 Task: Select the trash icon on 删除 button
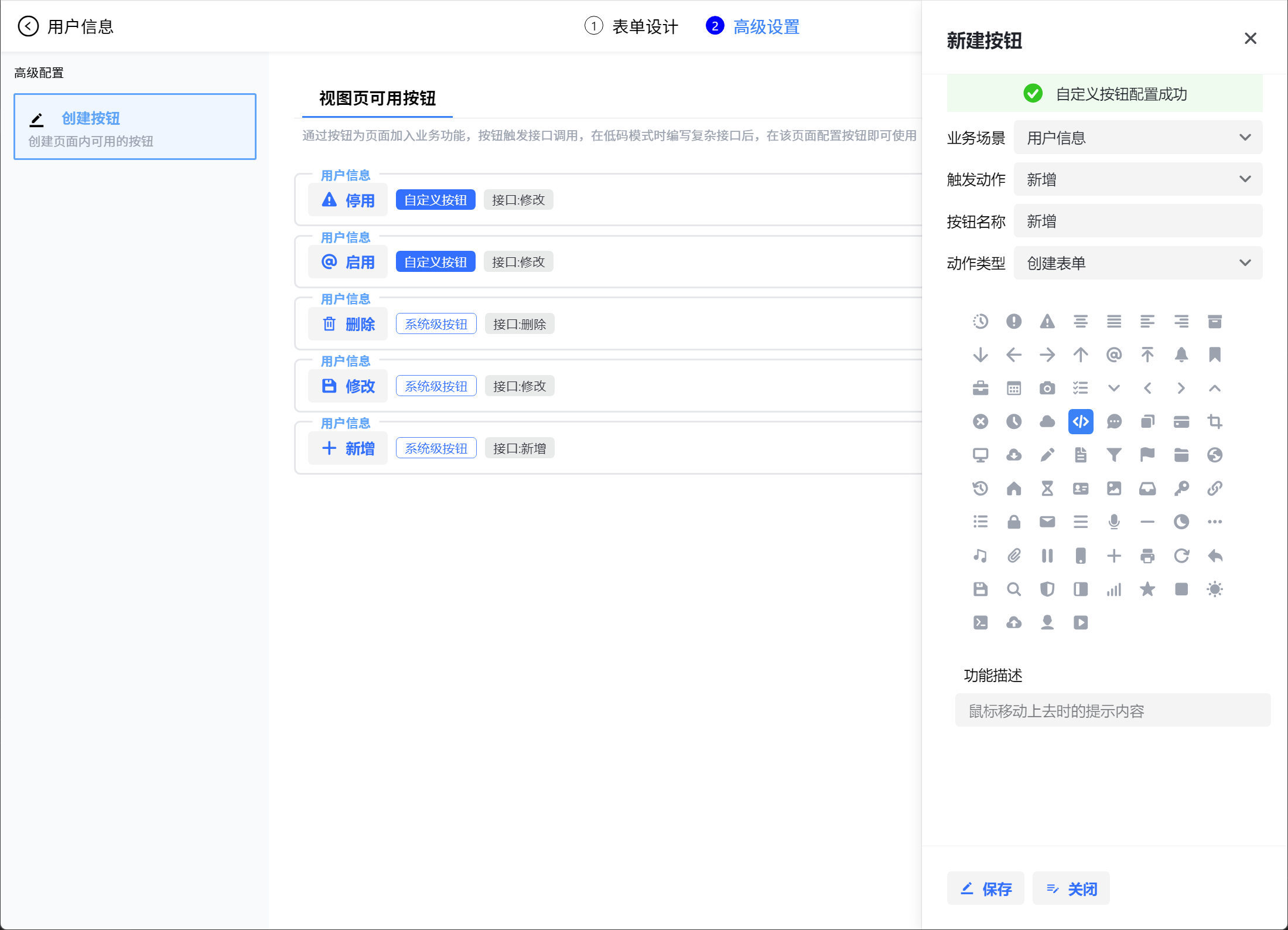pos(329,324)
